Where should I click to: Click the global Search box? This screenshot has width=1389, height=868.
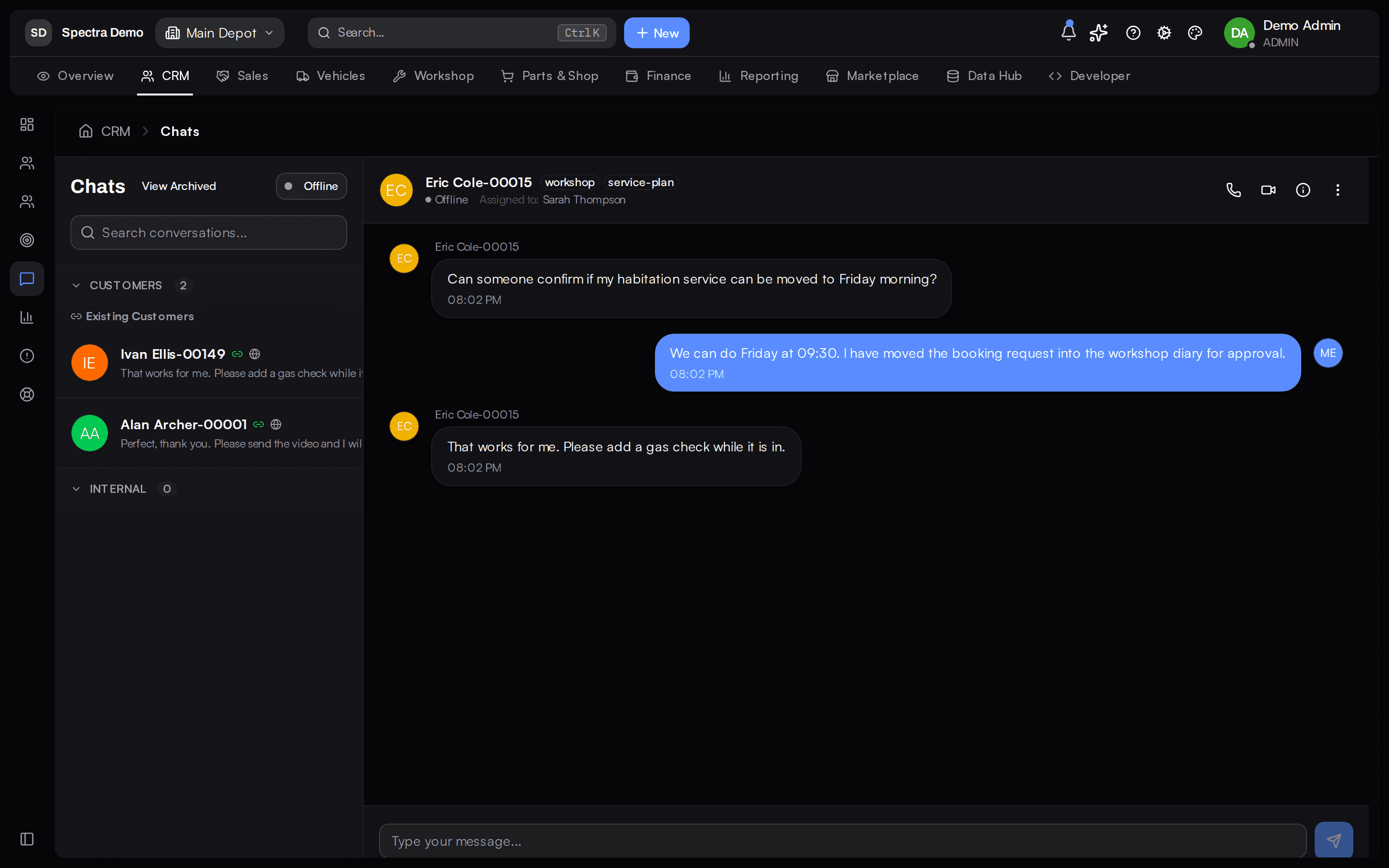coord(462,33)
